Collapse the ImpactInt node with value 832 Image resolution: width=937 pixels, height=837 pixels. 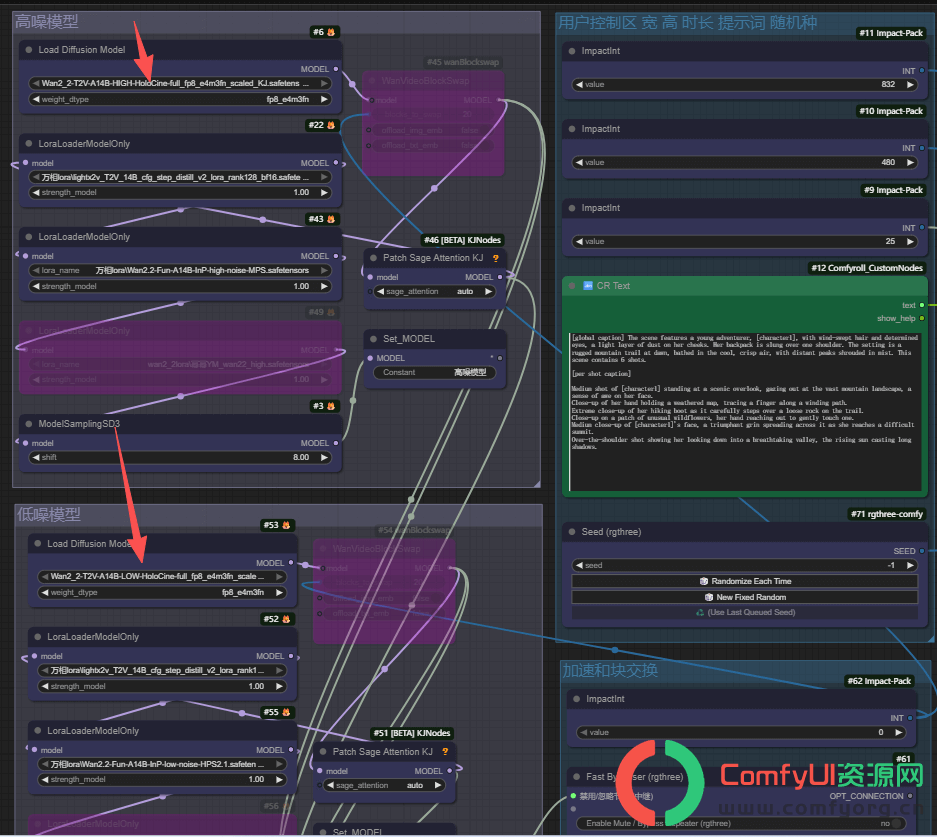[572, 51]
